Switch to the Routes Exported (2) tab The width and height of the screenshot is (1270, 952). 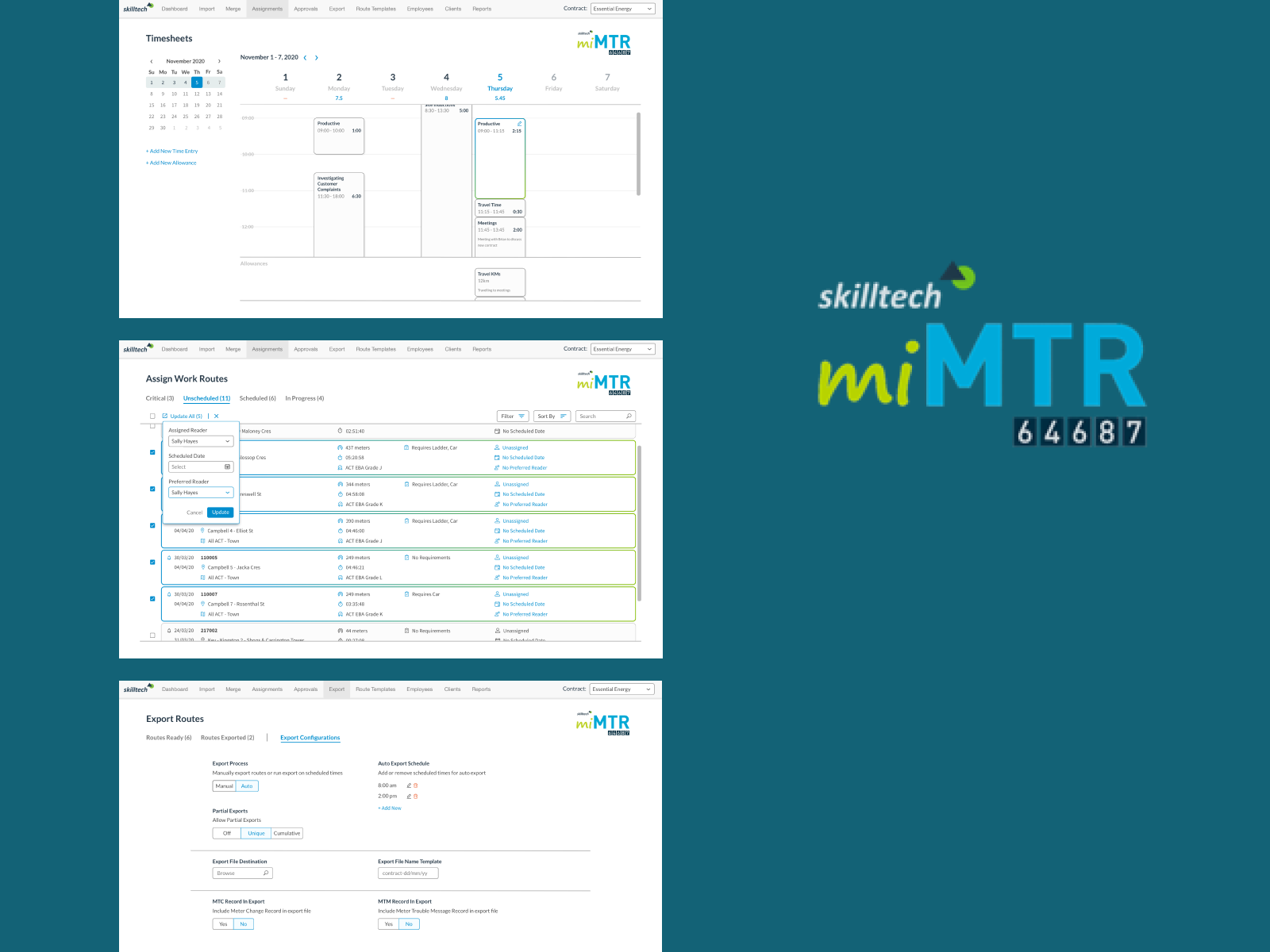click(228, 738)
